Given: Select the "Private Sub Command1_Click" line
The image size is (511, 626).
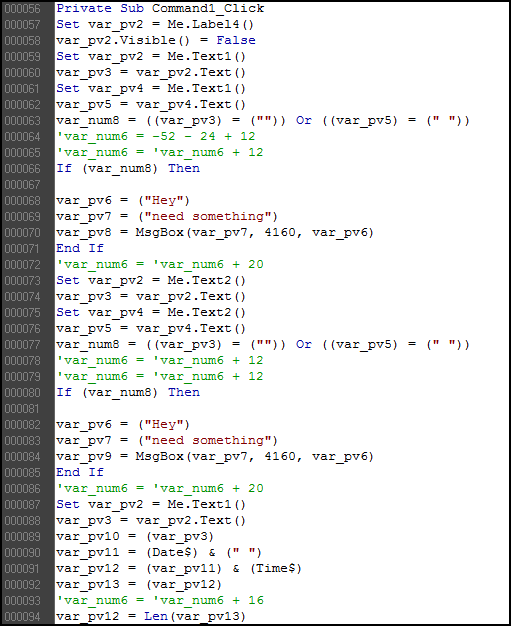Looking at the screenshot, I should pos(160,8).
